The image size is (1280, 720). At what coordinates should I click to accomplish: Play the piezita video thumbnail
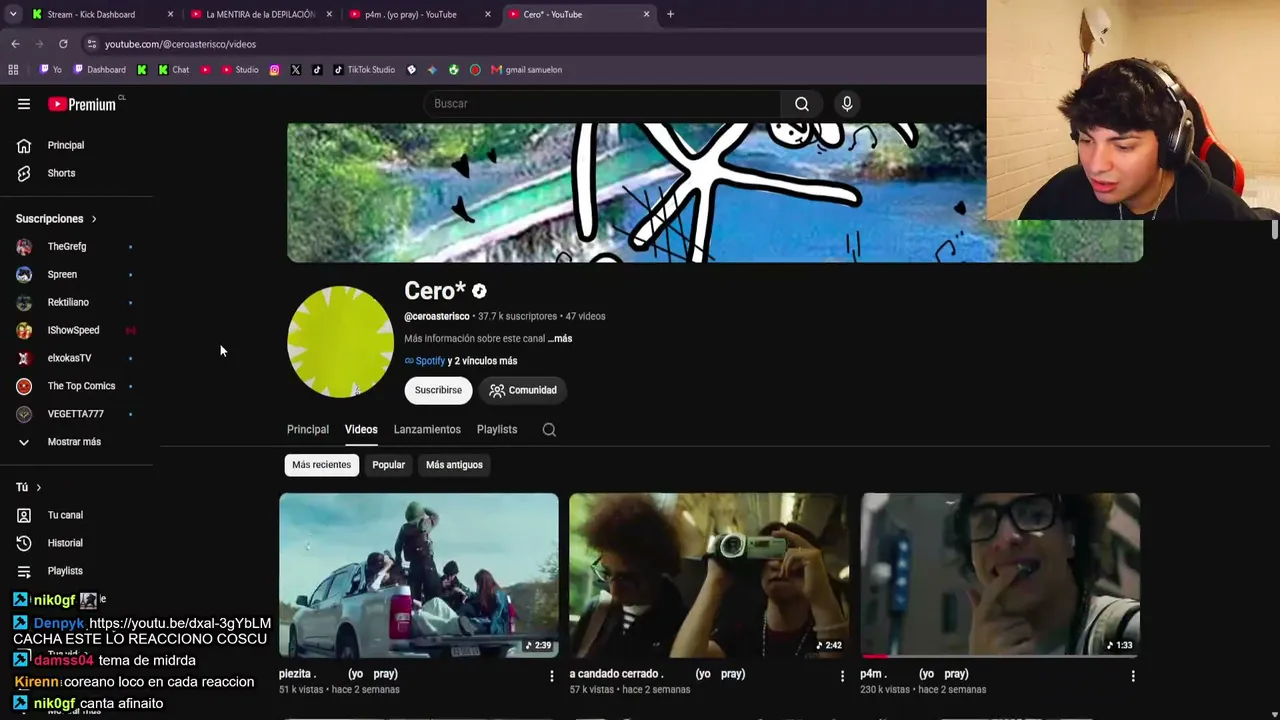coord(419,575)
